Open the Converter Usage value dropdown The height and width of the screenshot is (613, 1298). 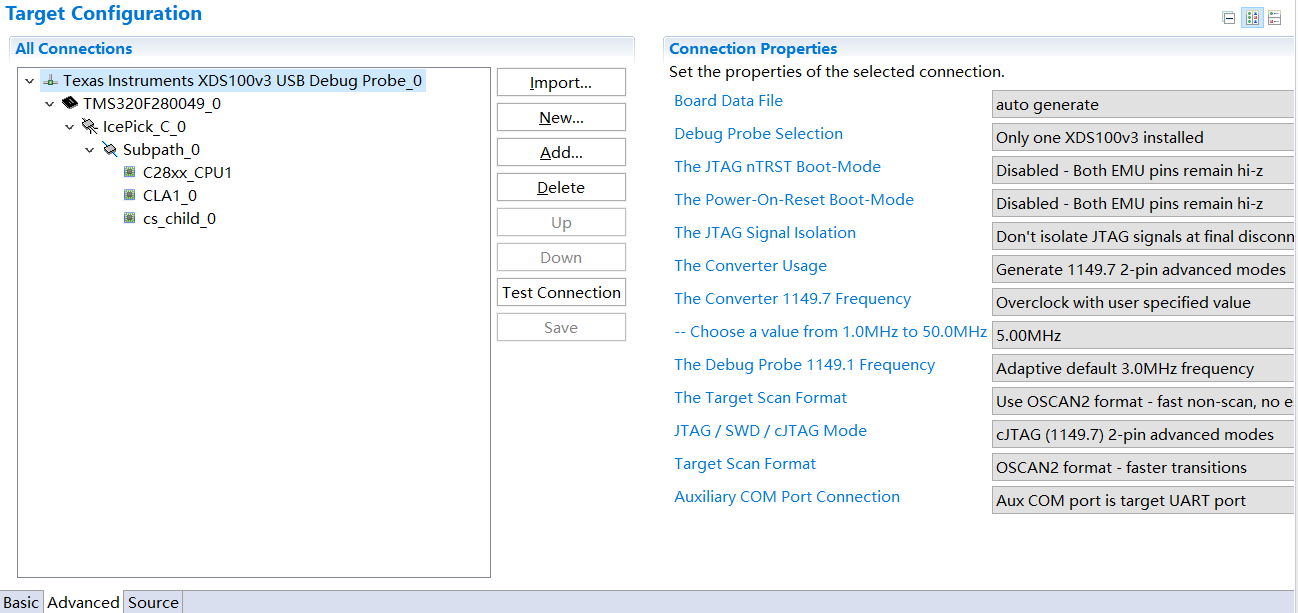click(1143, 270)
